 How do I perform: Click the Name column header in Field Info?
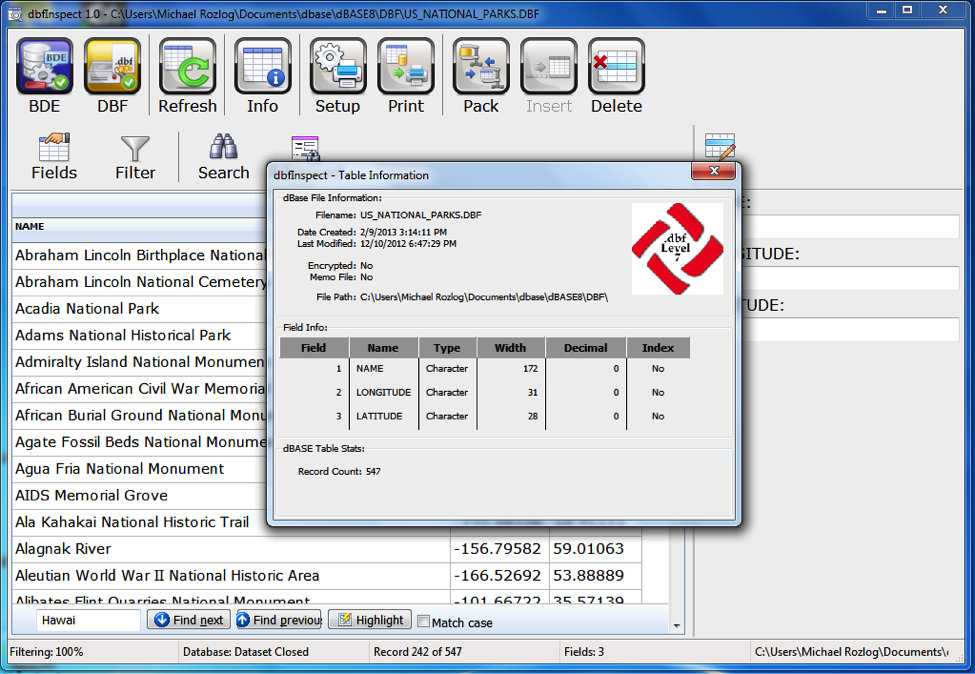click(383, 348)
